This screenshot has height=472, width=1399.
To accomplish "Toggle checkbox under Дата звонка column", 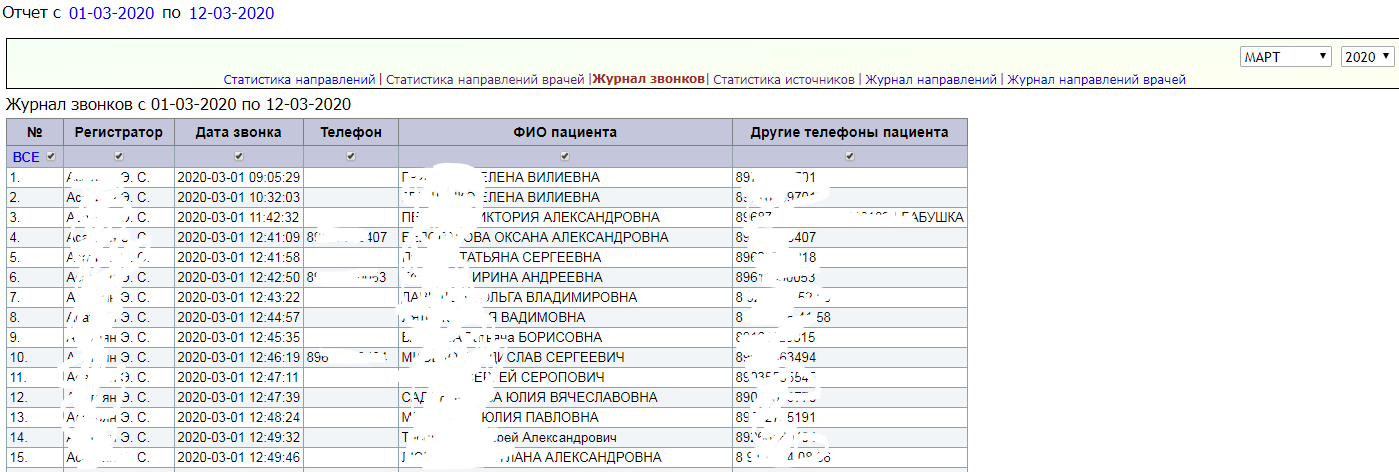I will pos(238,157).
